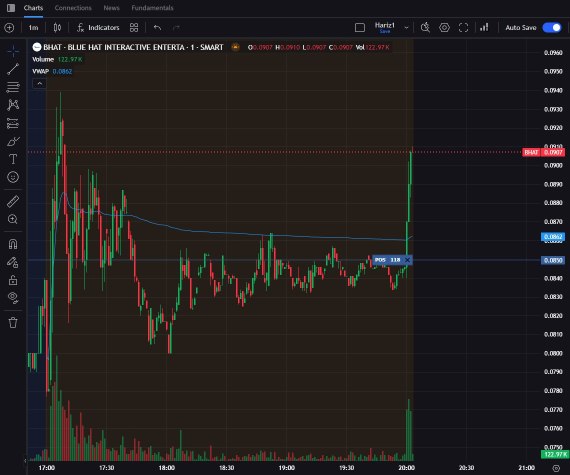Open the Hariz1 layout dropdown
570x475 pixels.
[x=406, y=28]
